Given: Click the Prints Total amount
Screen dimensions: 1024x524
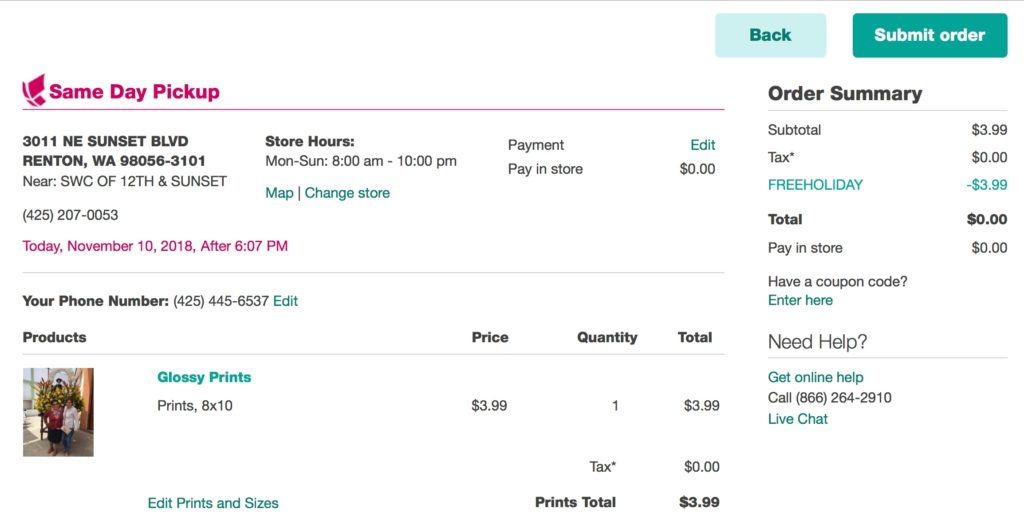Looking at the screenshot, I should pyautogui.click(x=699, y=502).
